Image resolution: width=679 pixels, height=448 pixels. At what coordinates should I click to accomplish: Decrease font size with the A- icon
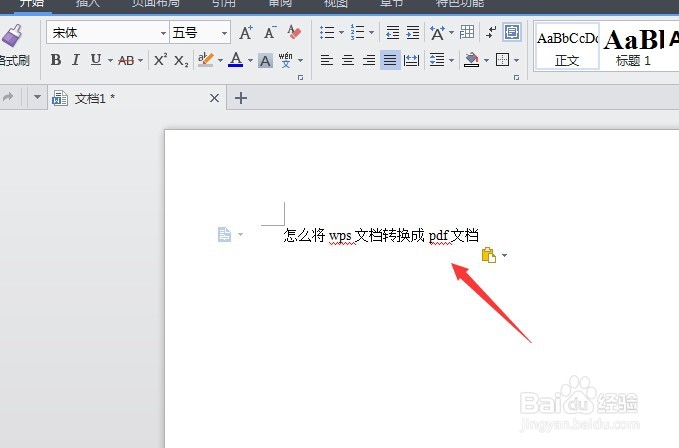click(270, 32)
